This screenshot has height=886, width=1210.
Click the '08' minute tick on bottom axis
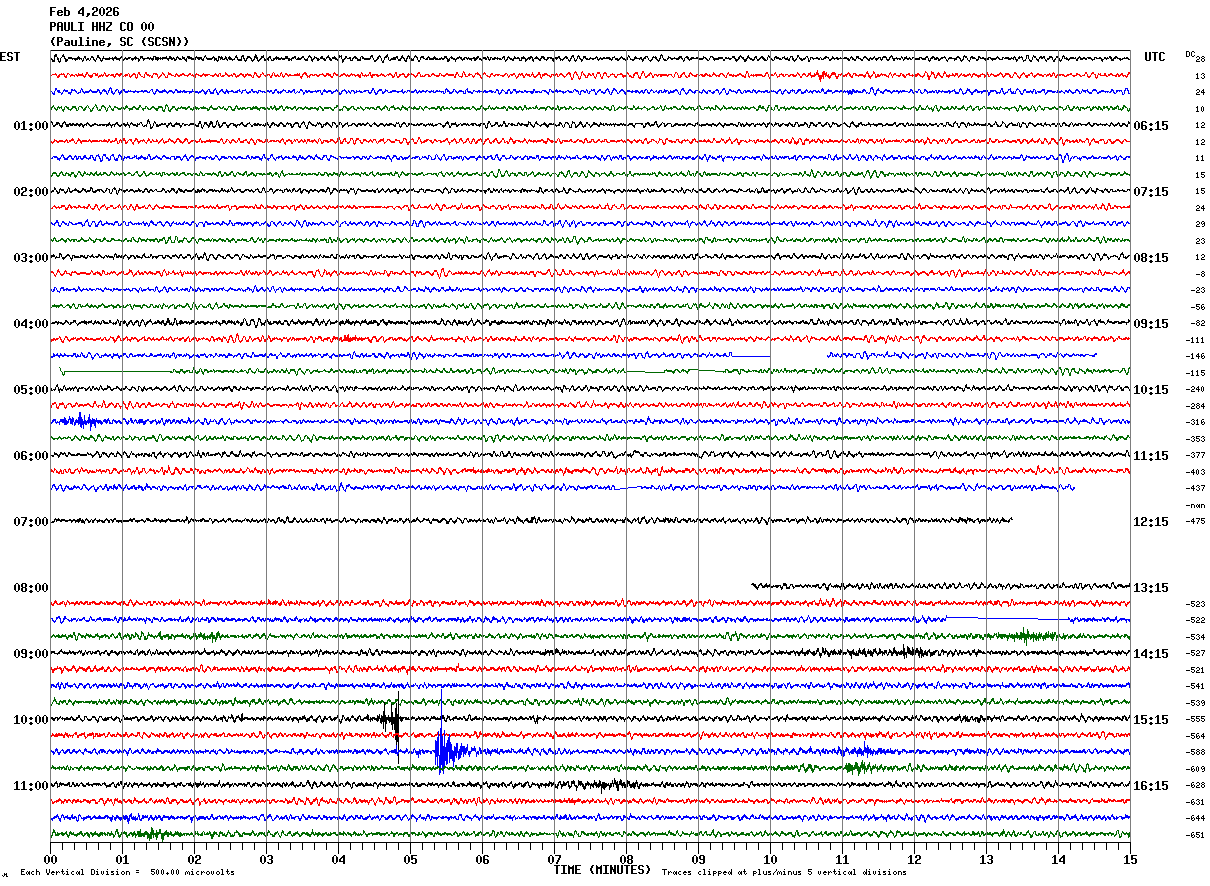click(x=626, y=859)
